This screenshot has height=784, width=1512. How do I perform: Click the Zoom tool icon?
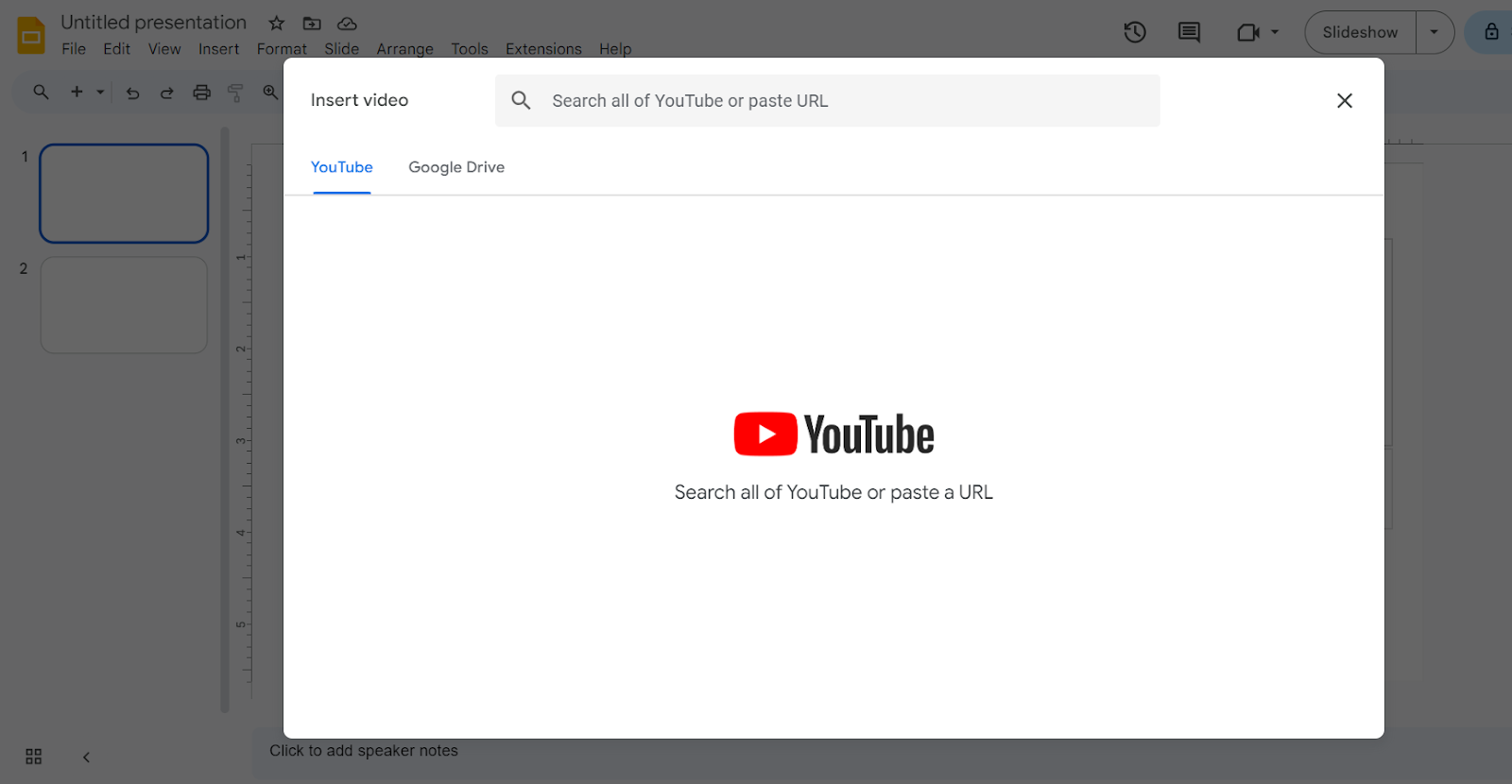(270, 92)
